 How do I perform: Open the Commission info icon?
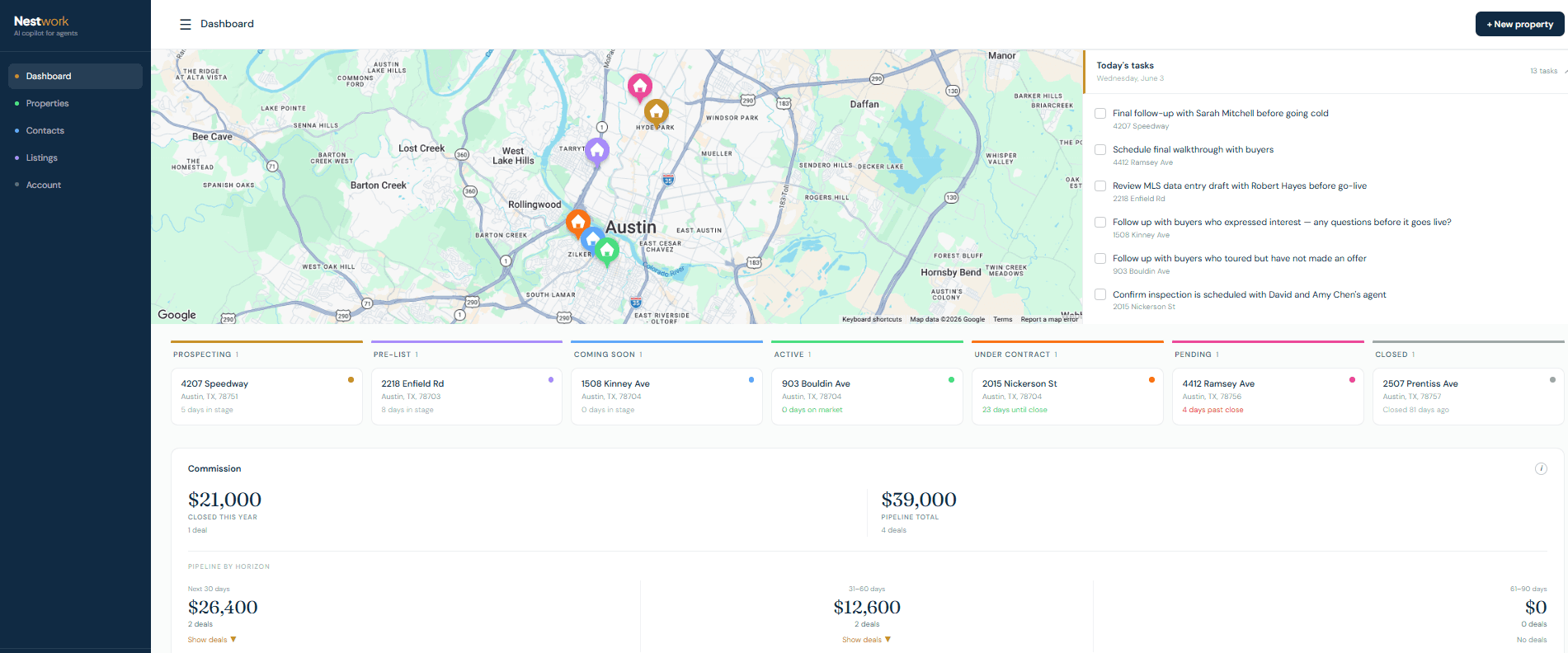(1541, 468)
